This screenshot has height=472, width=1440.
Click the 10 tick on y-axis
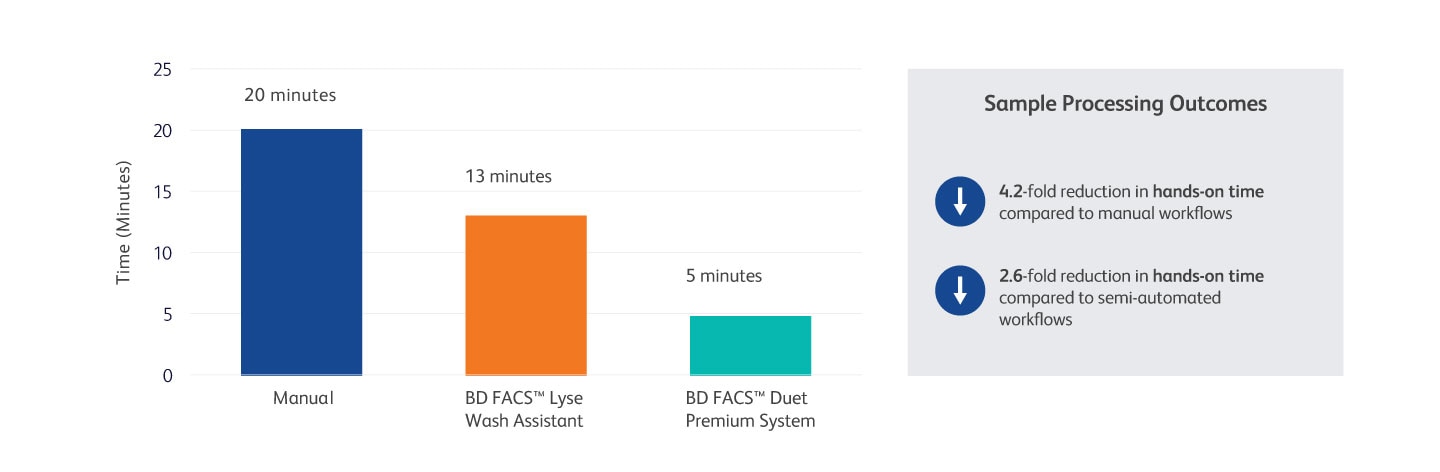pos(163,253)
